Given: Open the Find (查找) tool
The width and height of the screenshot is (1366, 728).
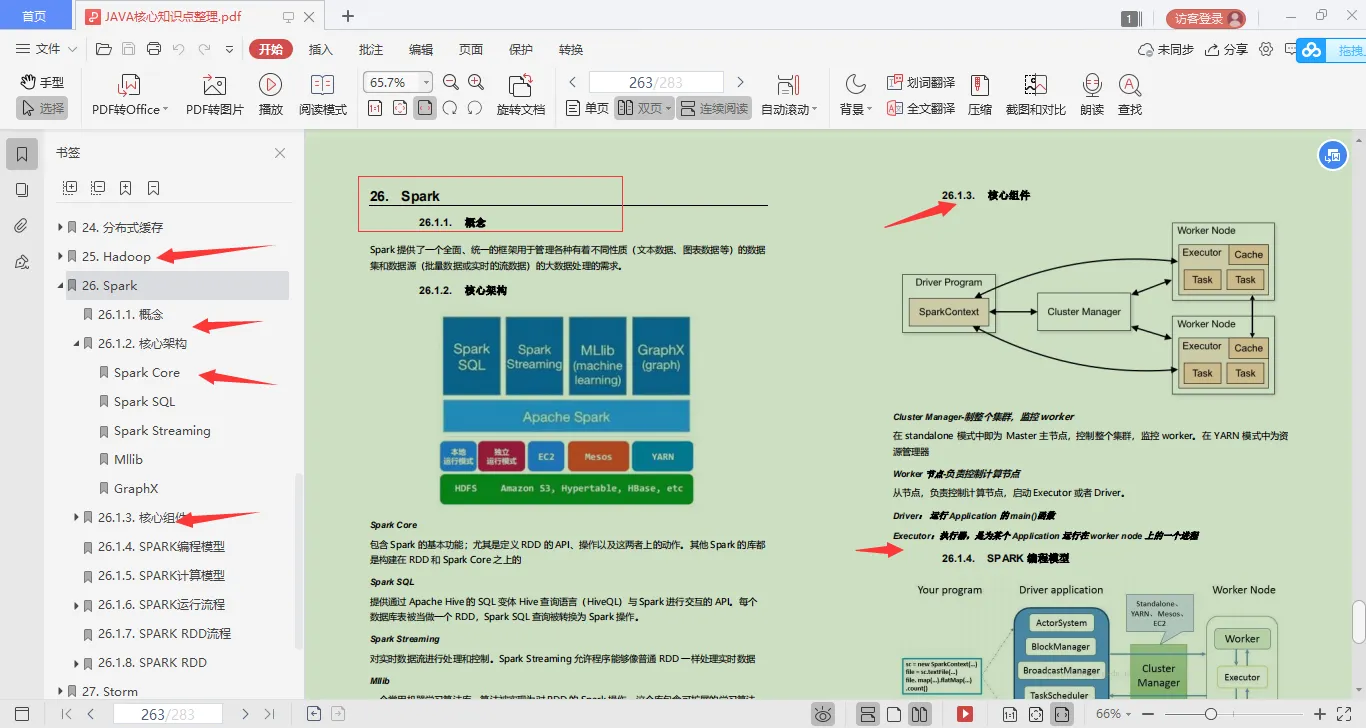Looking at the screenshot, I should 1130,95.
